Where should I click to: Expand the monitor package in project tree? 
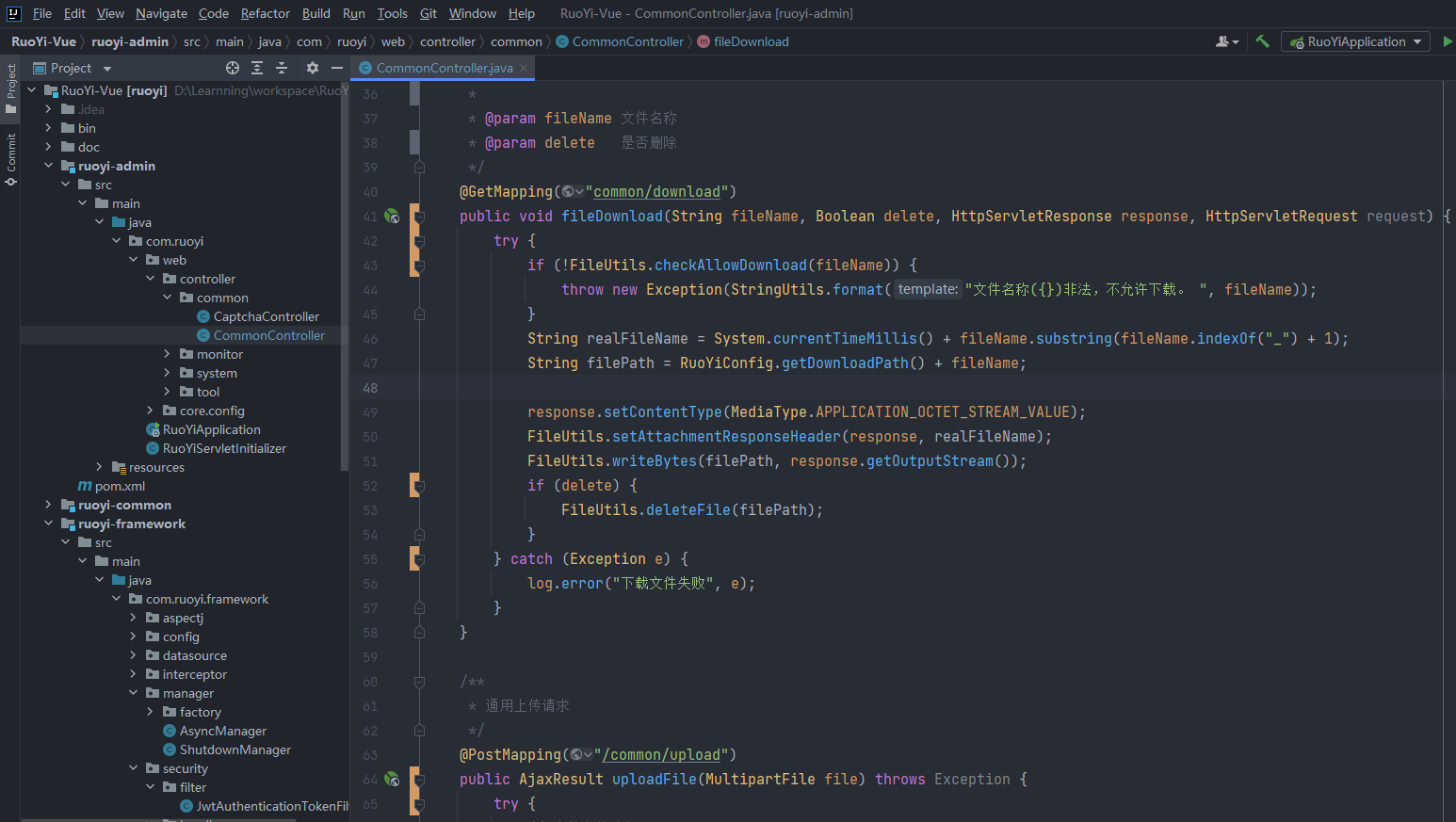click(x=168, y=354)
